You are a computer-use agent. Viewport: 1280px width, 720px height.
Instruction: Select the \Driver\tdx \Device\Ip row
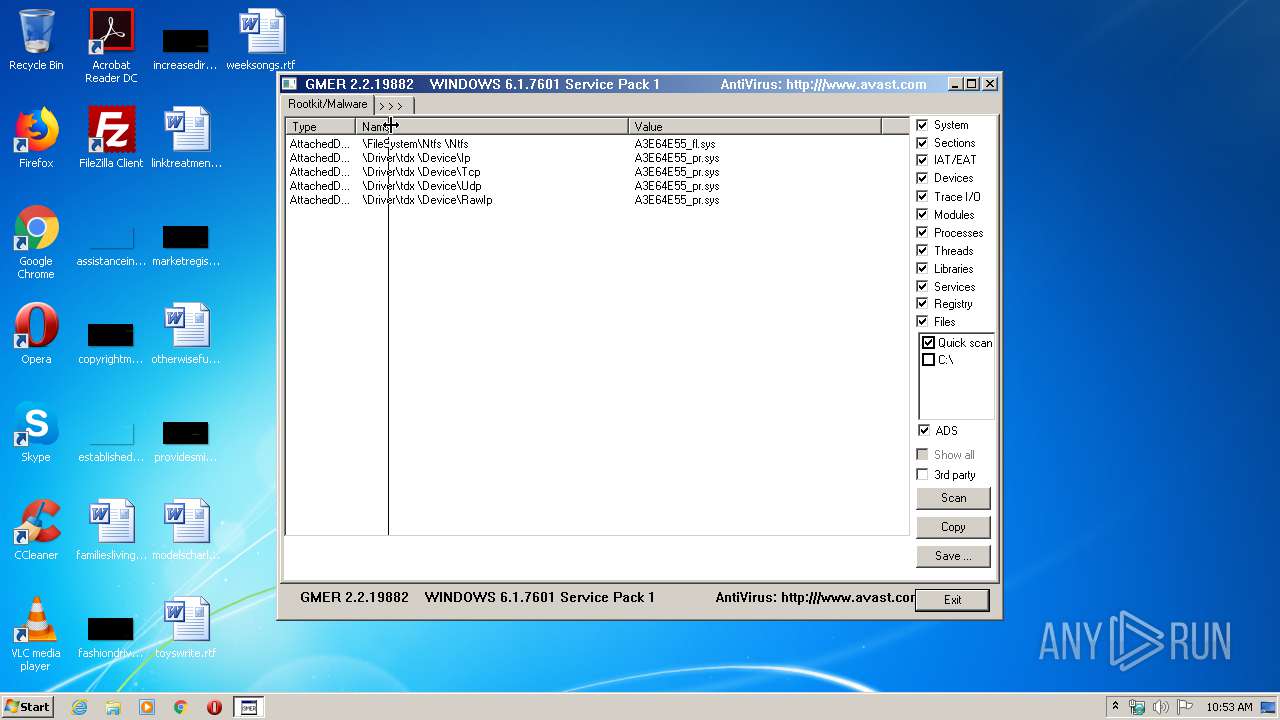coord(597,158)
